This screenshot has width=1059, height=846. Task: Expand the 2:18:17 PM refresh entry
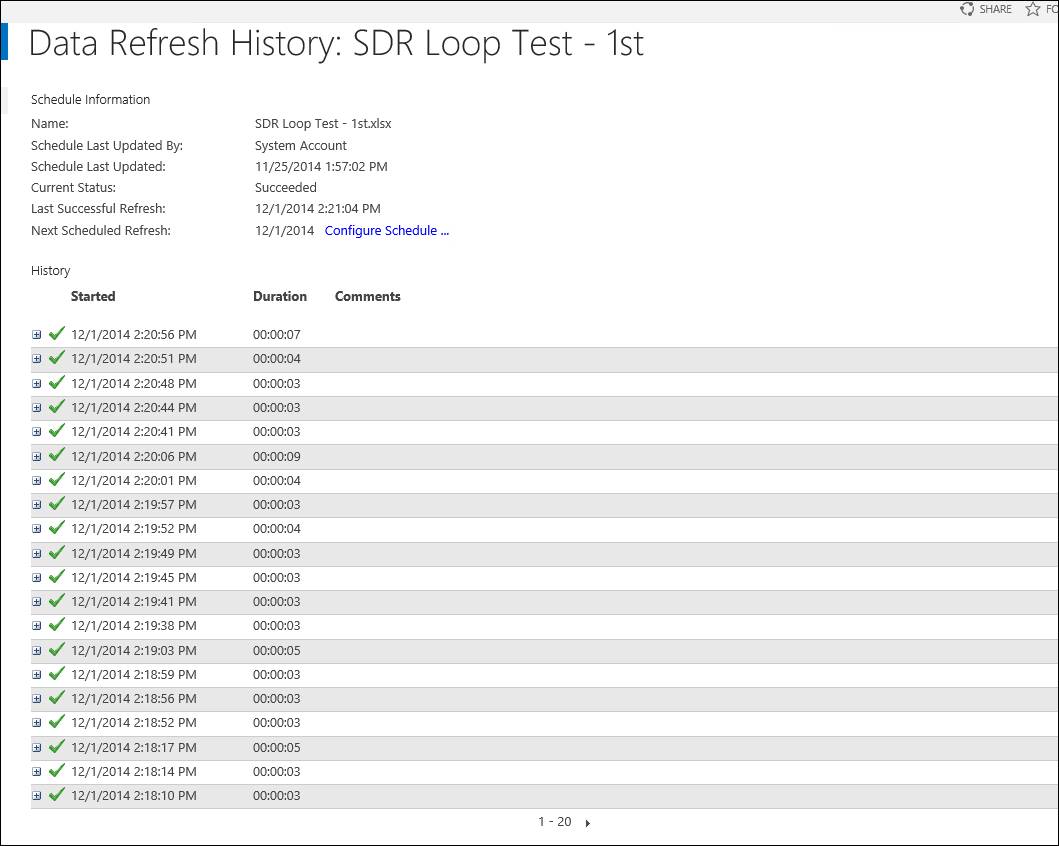36,747
